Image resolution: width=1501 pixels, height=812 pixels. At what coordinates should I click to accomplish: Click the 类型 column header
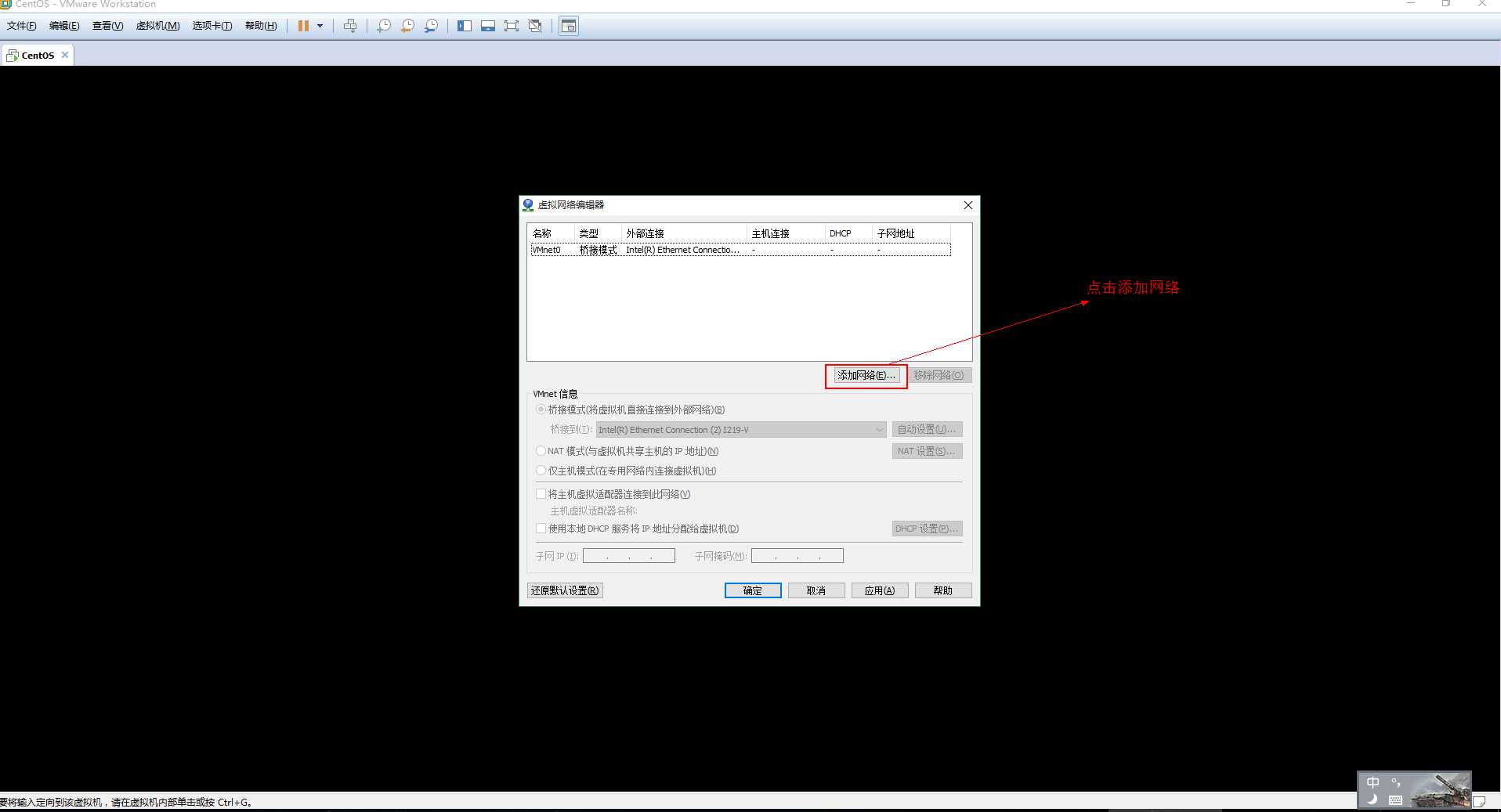click(x=598, y=233)
